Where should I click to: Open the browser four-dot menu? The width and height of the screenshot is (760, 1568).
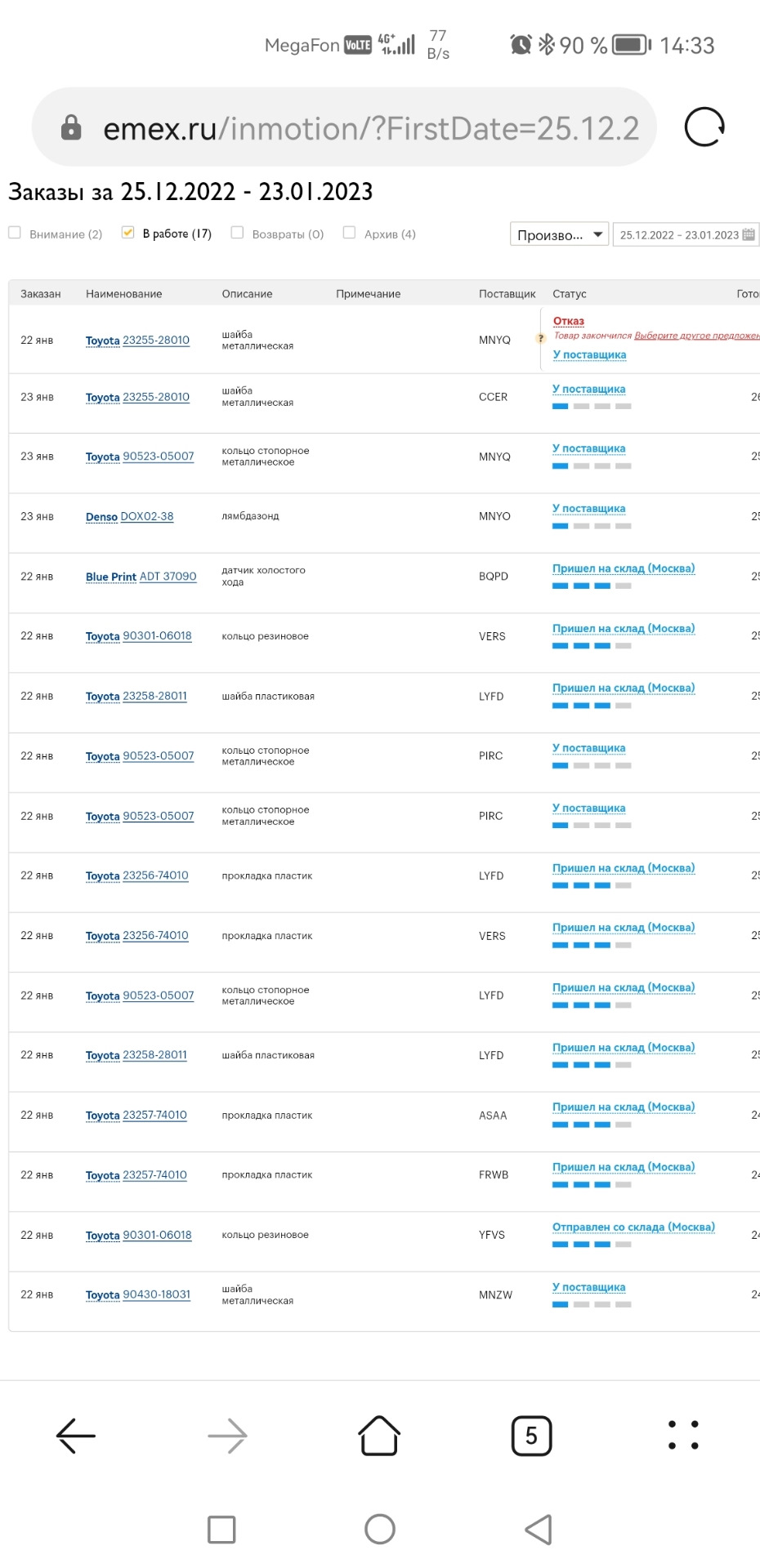(x=683, y=1436)
